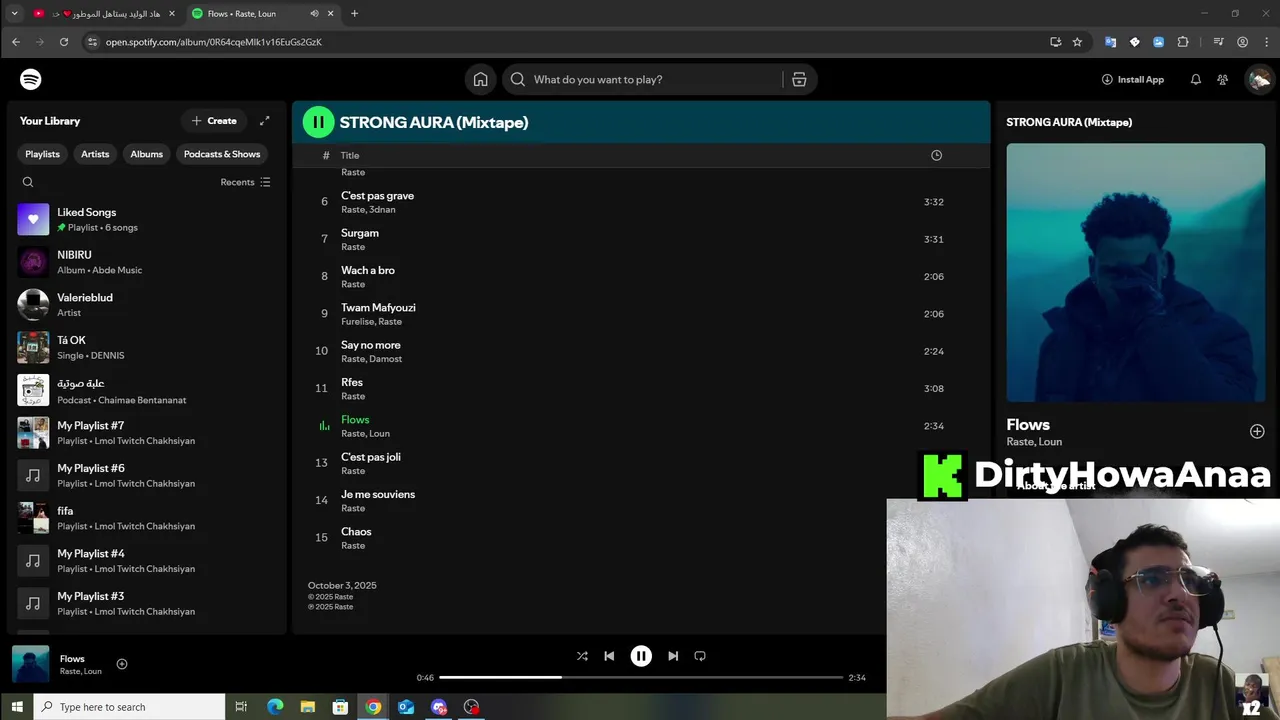Open album cover in right panel

(1136, 272)
